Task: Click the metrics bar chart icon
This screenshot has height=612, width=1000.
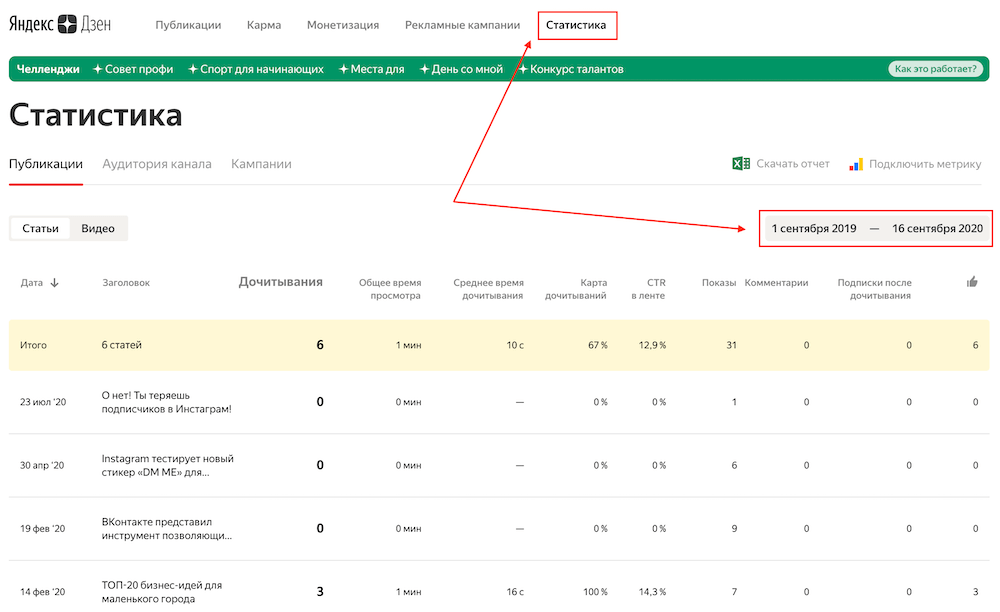Action: pos(856,164)
